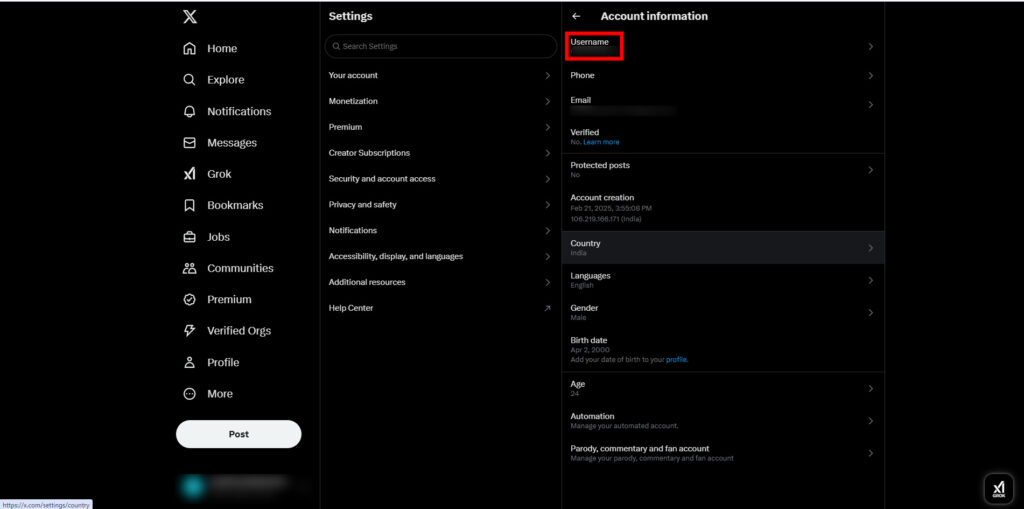
Task: Click the Bookmarks ribbon icon
Action: [x=189, y=205]
